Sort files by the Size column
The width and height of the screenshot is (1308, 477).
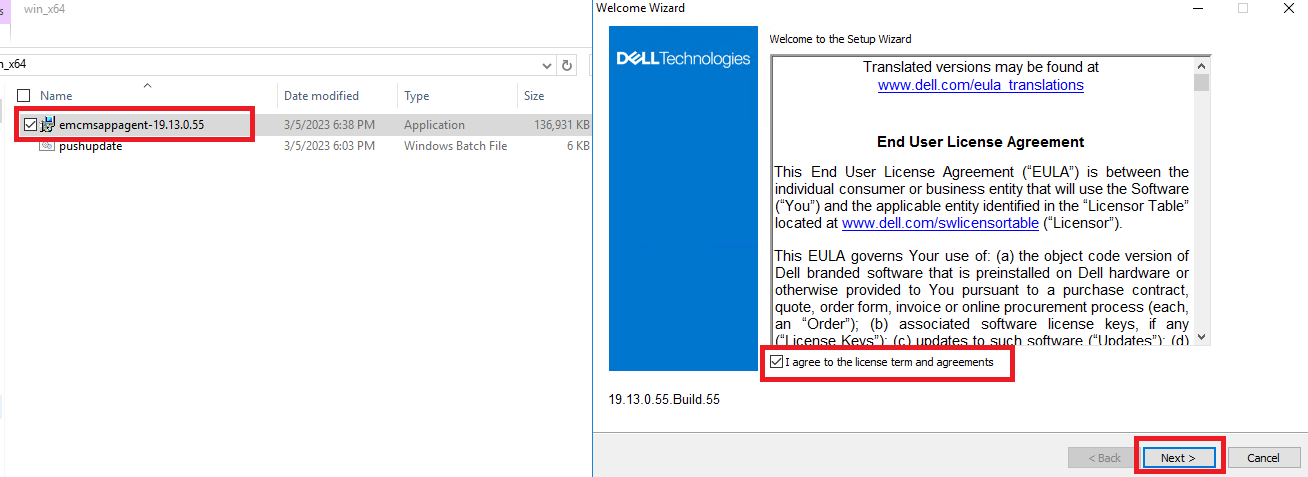(535, 96)
